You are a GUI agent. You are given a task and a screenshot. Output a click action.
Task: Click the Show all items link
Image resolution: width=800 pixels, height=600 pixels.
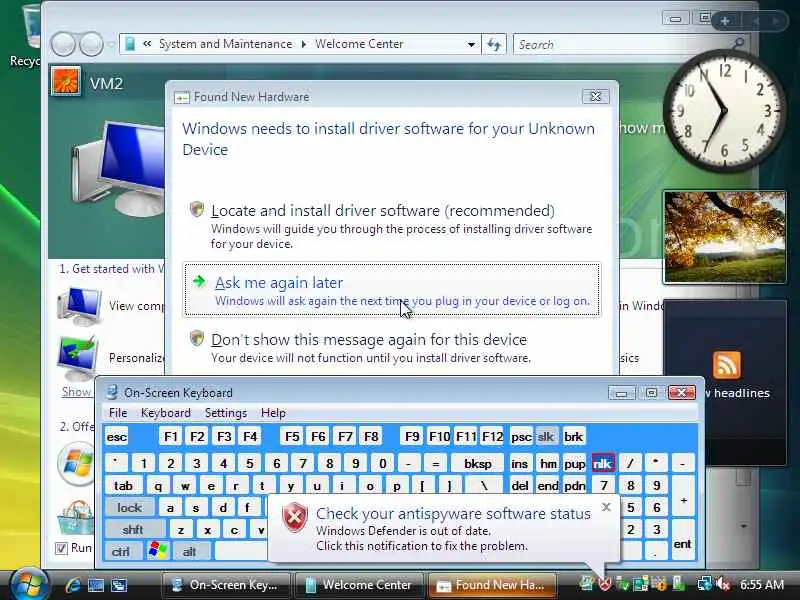click(77, 392)
